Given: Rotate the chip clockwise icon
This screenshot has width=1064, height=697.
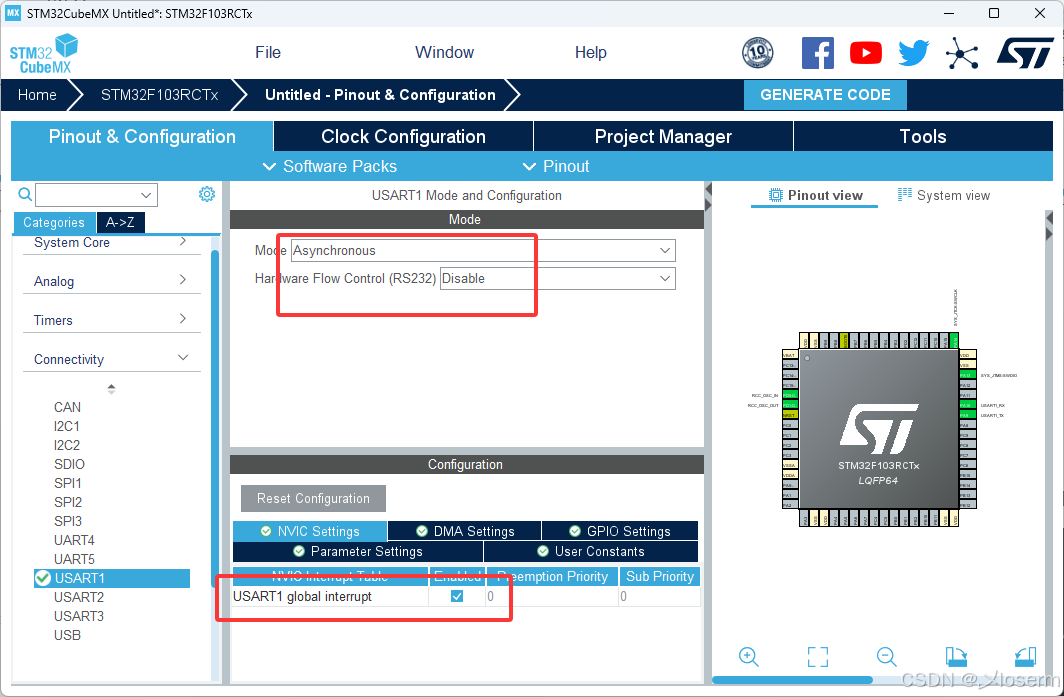Looking at the screenshot, I should click(x=956, y=656).
